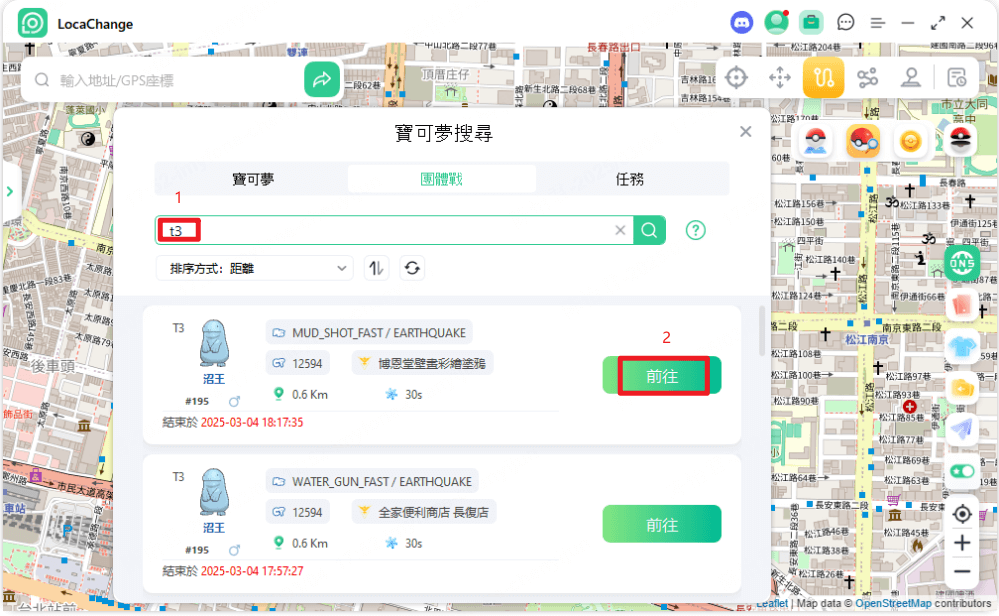Open the Discord icon in title bar
Screen dimensions: 999x616
click(x=741, y=24)
